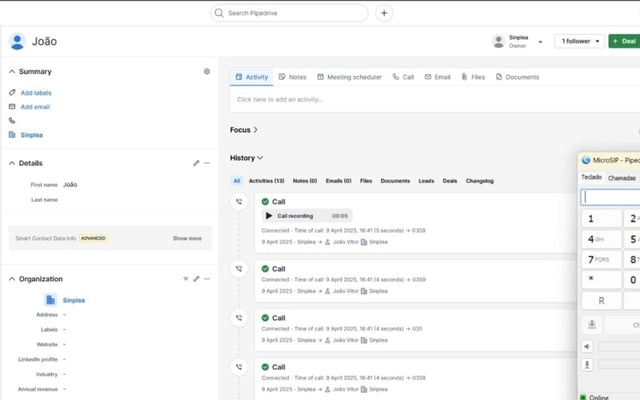The height and width of the screenshot is (400, 640).
Task: Dial 4 on the MicroSIP keypad
Action: [601, 239]
